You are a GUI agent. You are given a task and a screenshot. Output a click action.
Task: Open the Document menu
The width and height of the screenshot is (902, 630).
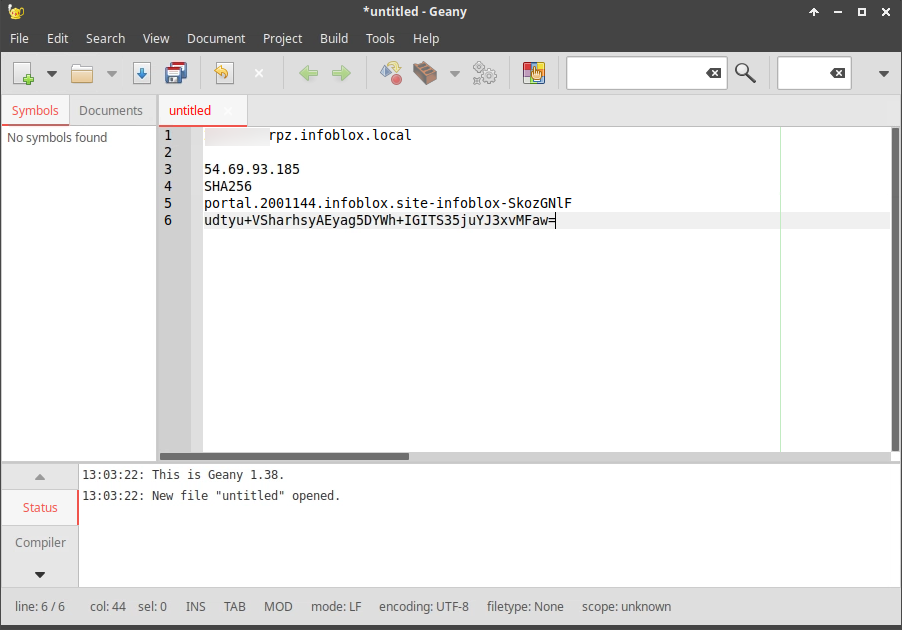coord(216,39)
